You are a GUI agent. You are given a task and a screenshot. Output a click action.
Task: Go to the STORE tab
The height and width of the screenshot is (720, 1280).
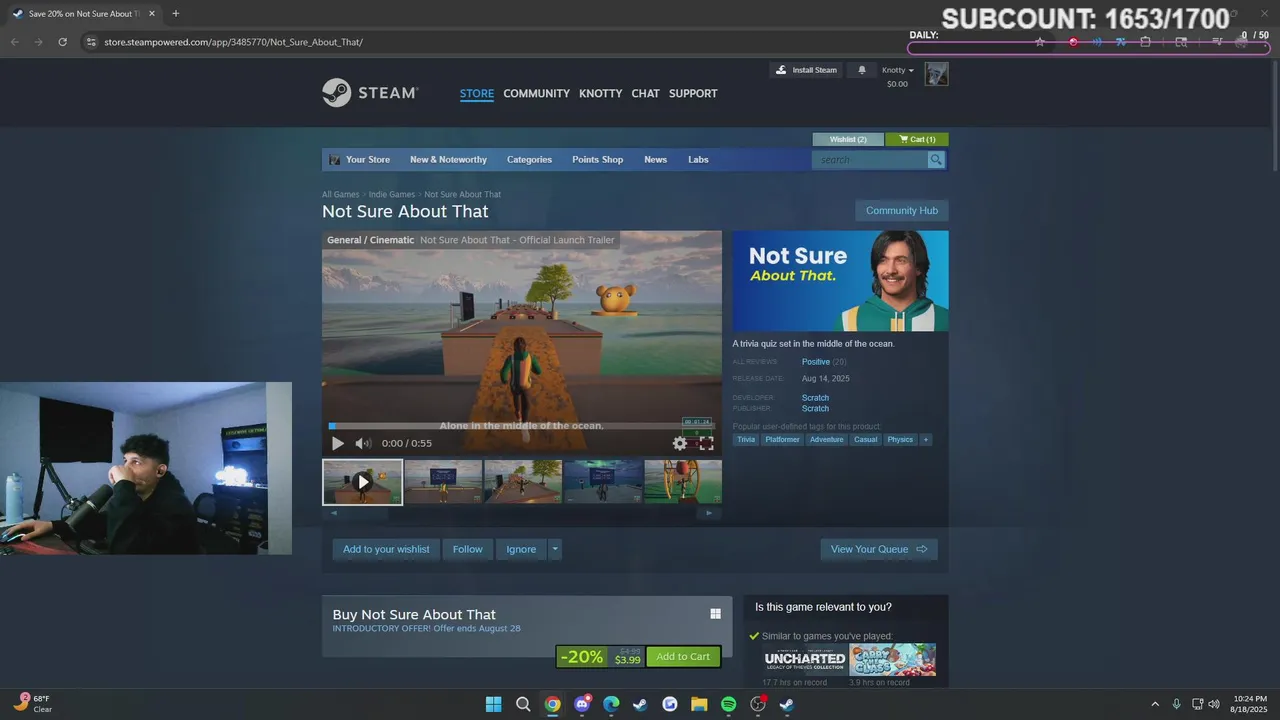(477, 94)
